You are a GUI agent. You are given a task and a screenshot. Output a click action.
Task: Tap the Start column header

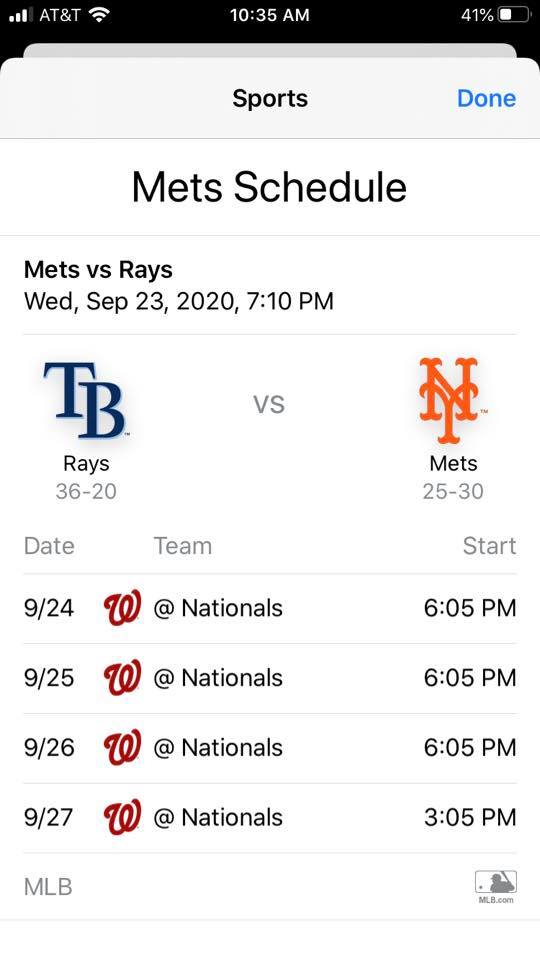[489, 546]
